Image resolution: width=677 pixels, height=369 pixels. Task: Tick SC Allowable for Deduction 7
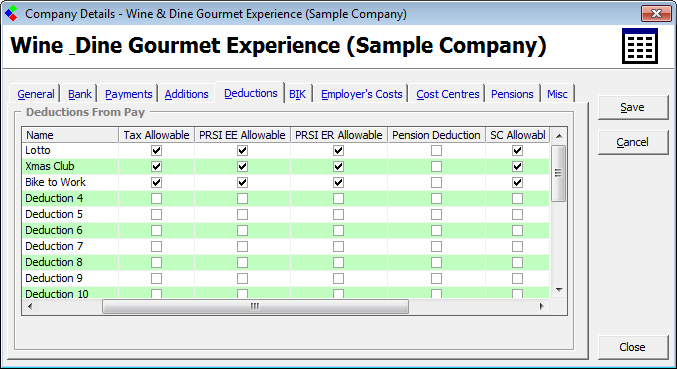point(517,246)
